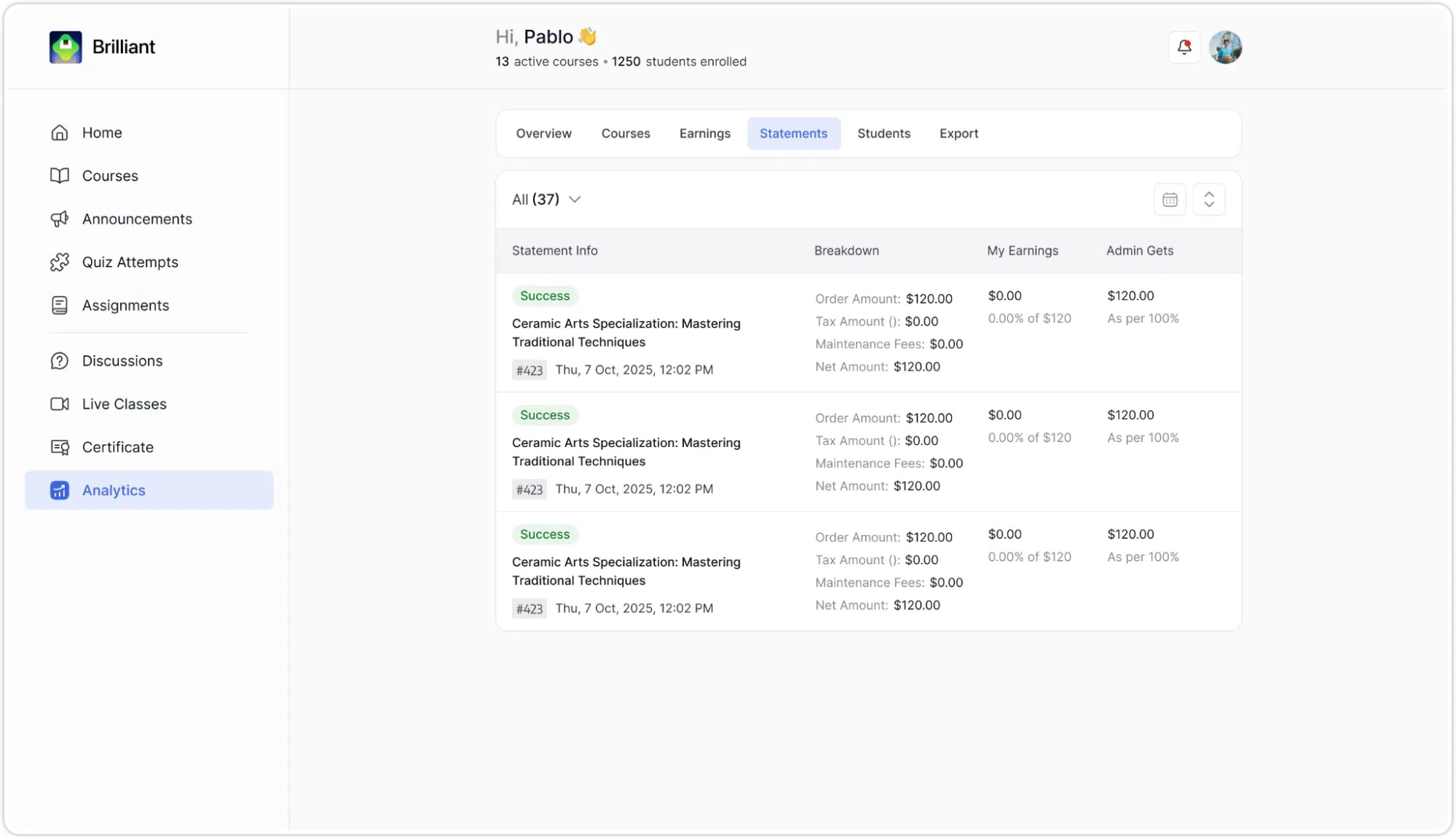The height and width of the screenshot is (838, 1456).
Task: Click the Hi, Pablo greeting
Action: 546,37
